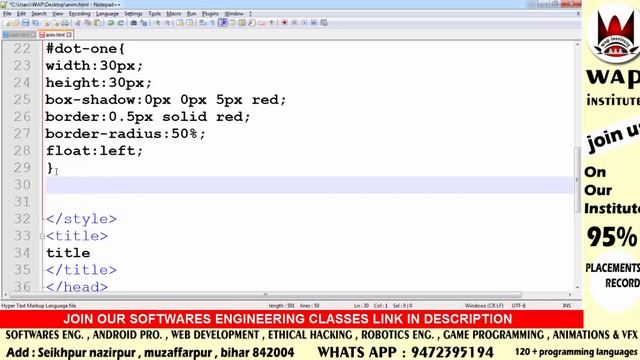The height and width of the screenshot is (360, 640).
Task: Start macro recording with red Record icon
Action: [284, 23]
